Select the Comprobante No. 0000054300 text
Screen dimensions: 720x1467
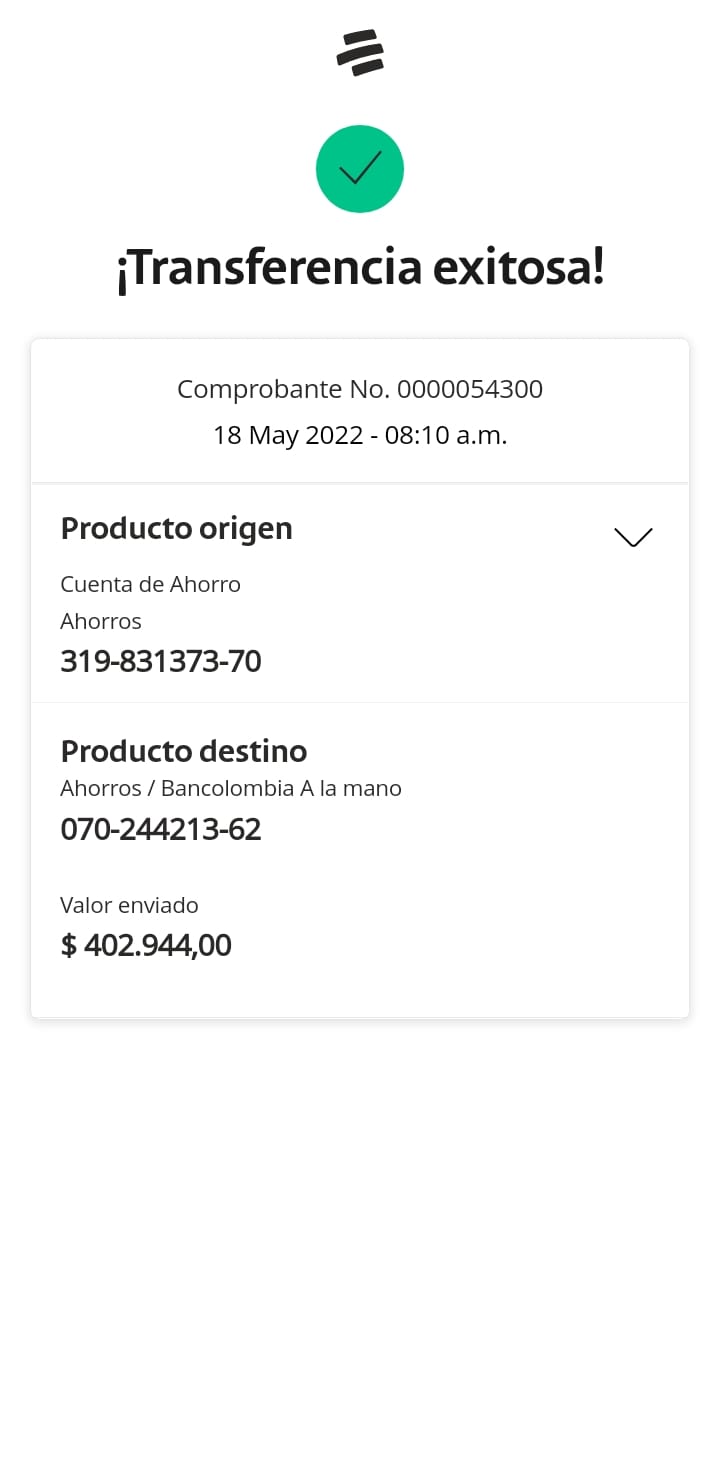360,389
